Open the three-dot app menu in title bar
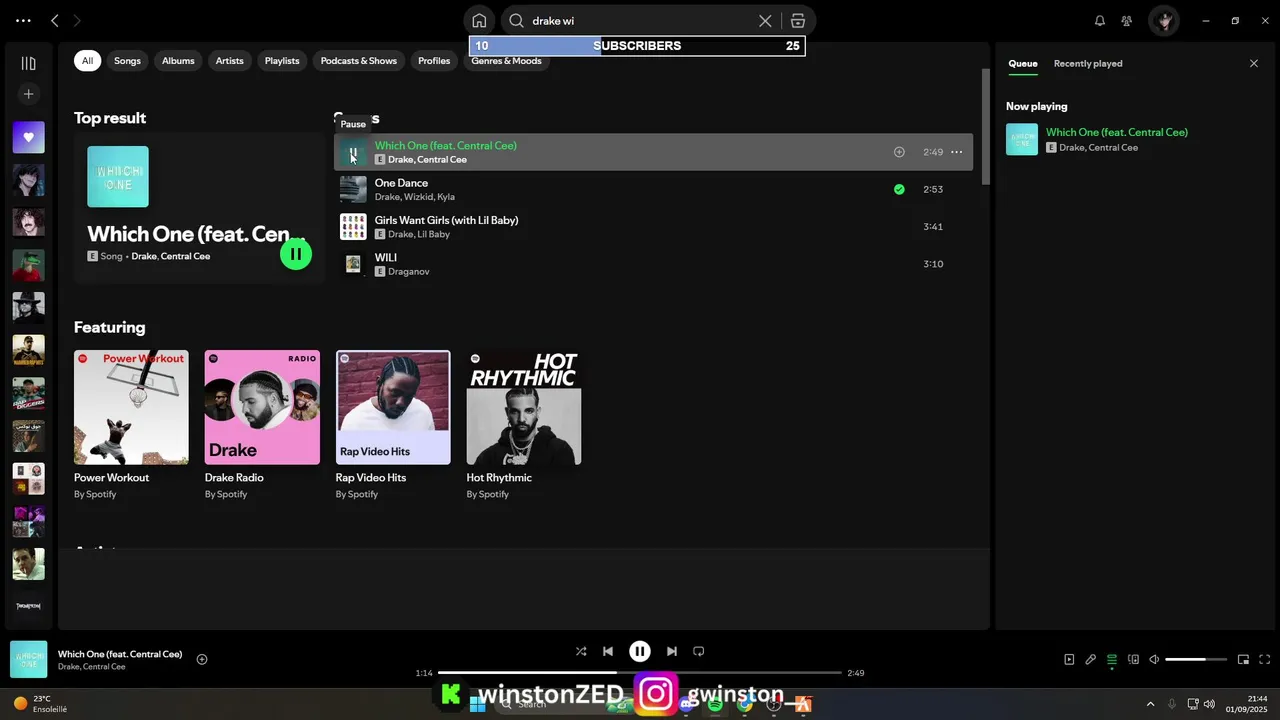The width and height of the screenshot is (1280, 720). pyautogui.click(x=23, y=20)
